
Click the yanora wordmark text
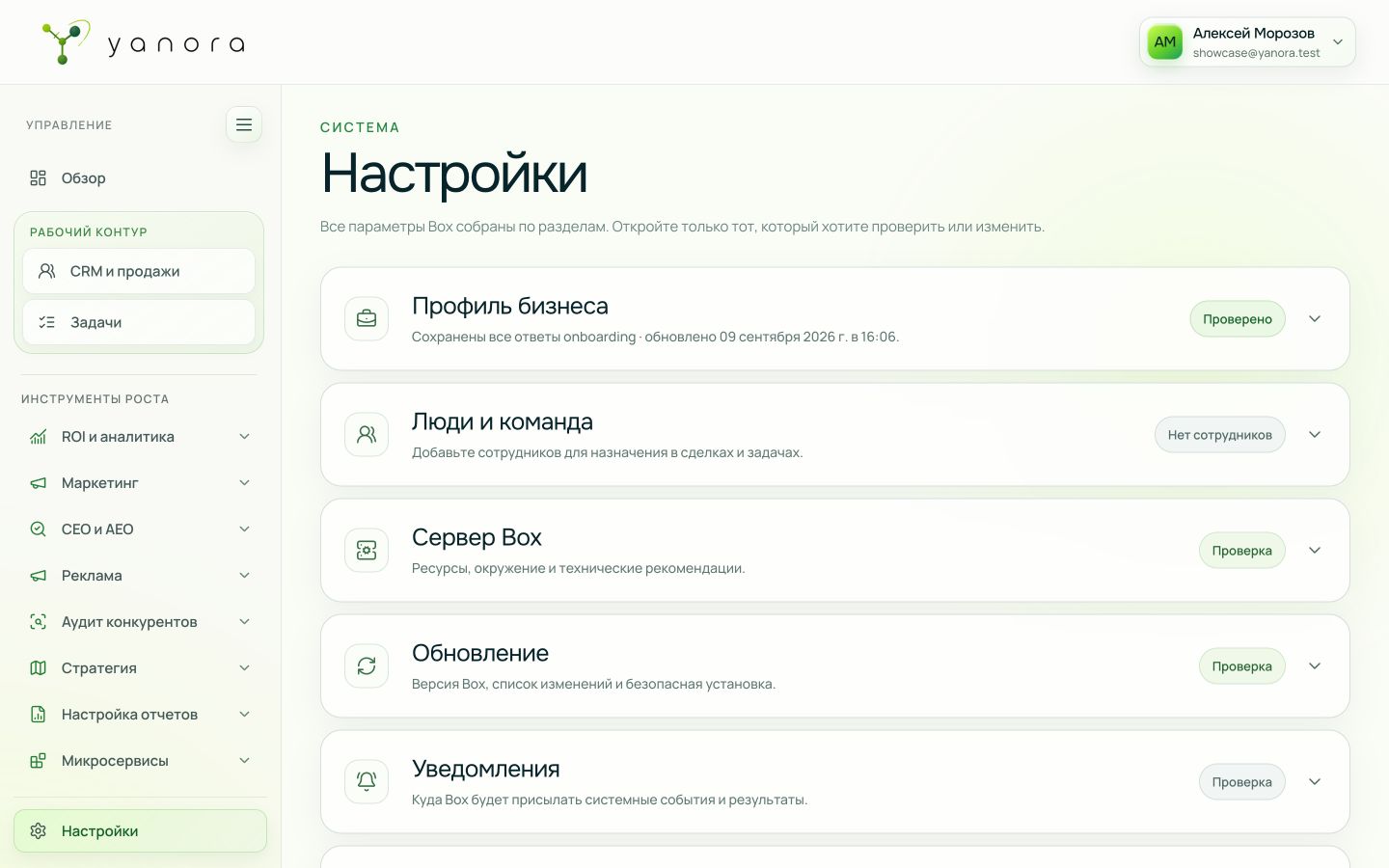click(x=177, y=44)
